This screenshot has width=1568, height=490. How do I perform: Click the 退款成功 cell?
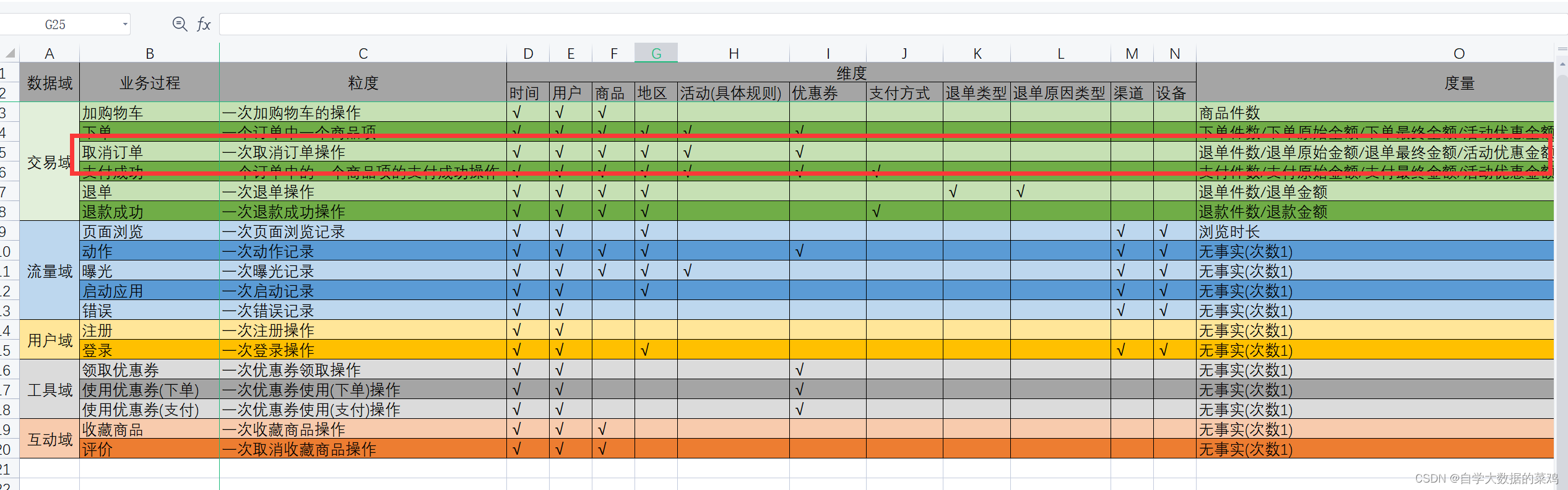[150, 211]
